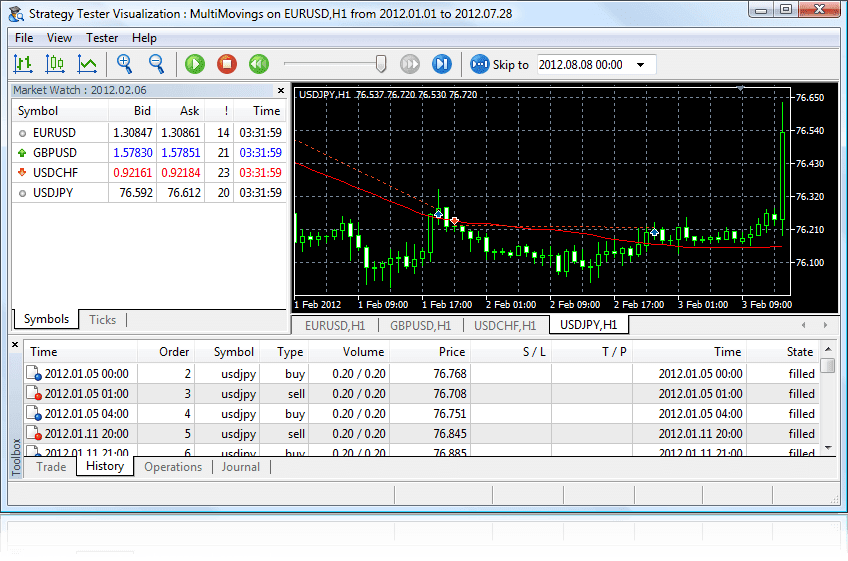Click the Symbol column header
Viewport: 848px width, 561px height.
coord(60,111)
